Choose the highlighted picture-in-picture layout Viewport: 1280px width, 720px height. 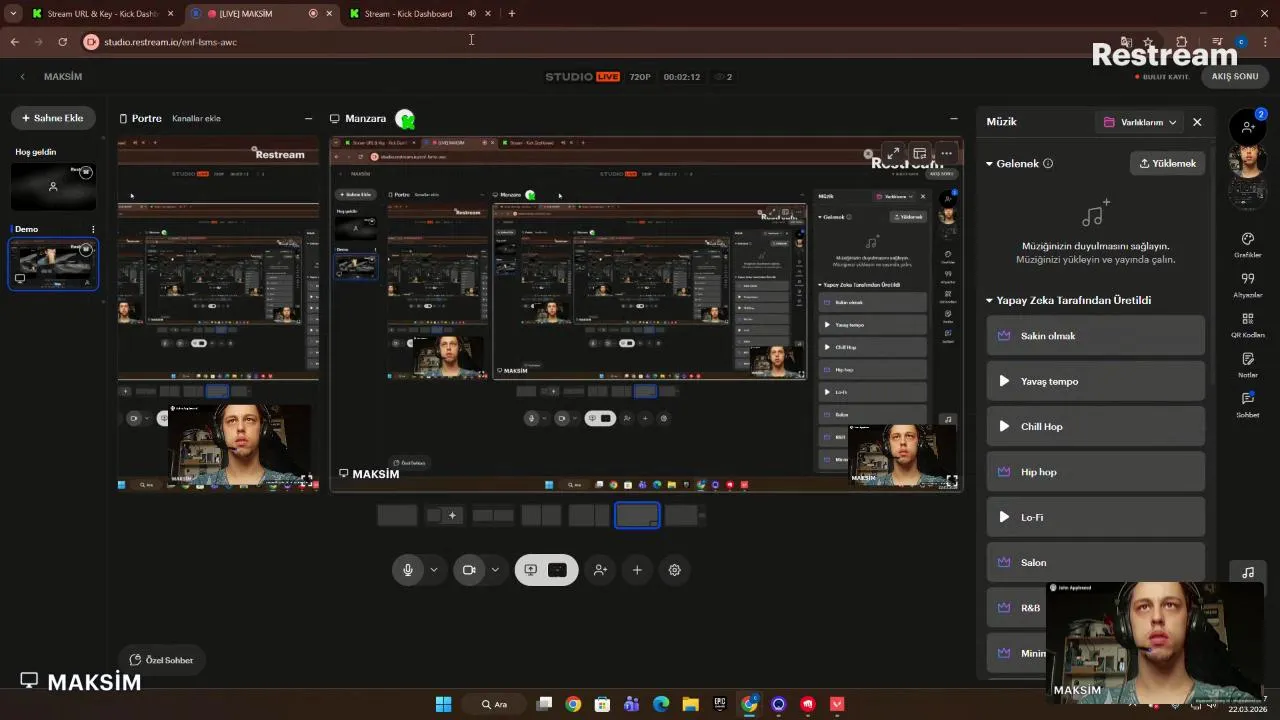click(637, 515)
